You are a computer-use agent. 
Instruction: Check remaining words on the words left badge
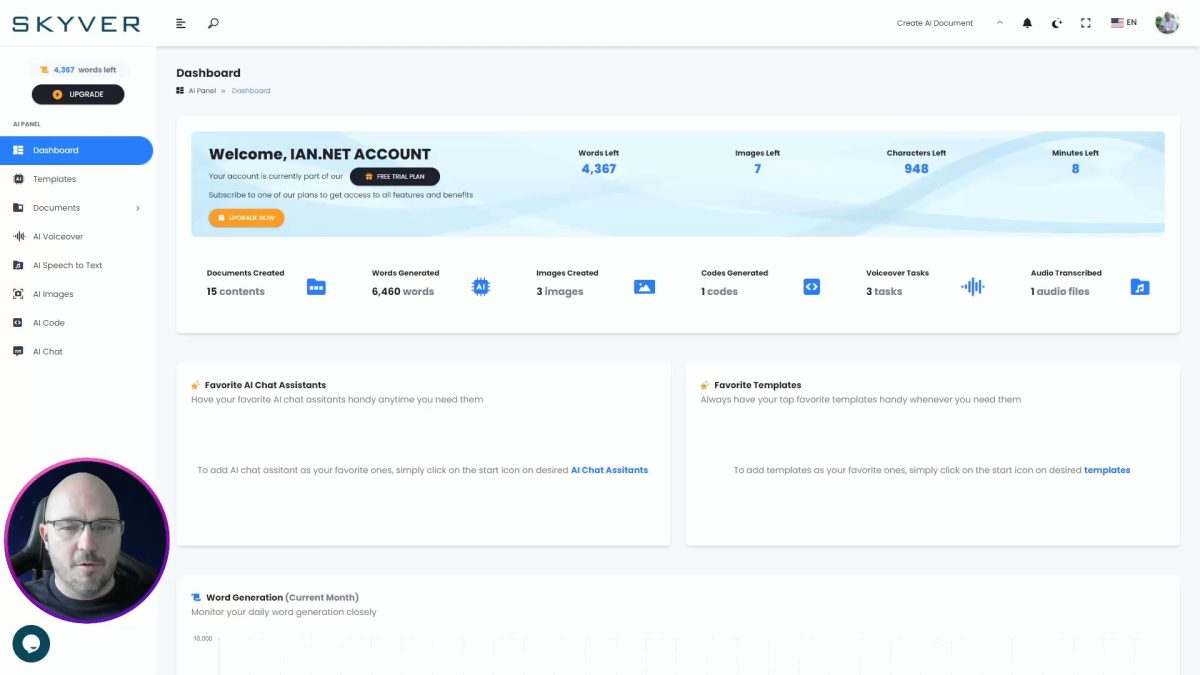tap(78, 70)
